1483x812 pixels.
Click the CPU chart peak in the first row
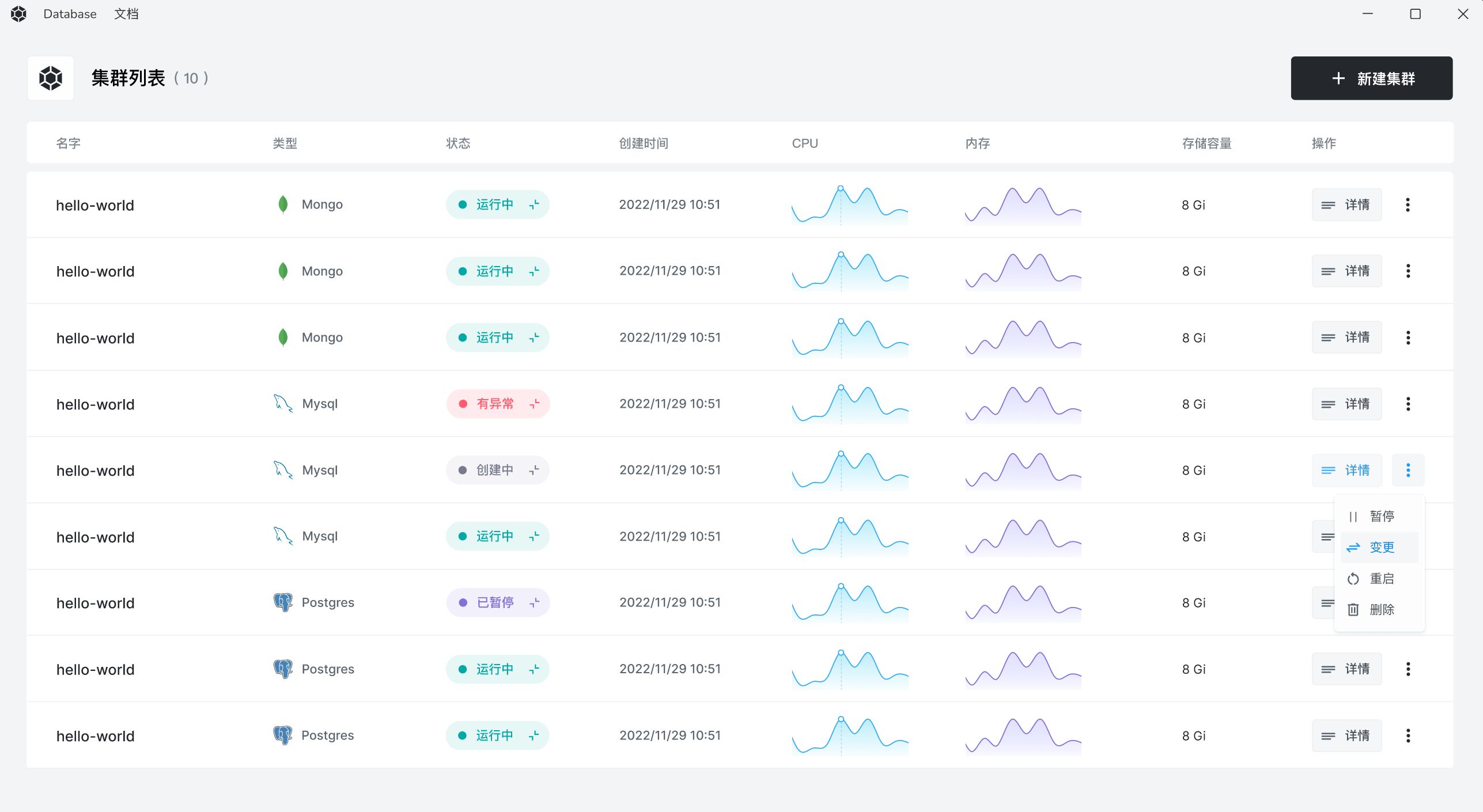pyautogui.click(x=841, y=188)
